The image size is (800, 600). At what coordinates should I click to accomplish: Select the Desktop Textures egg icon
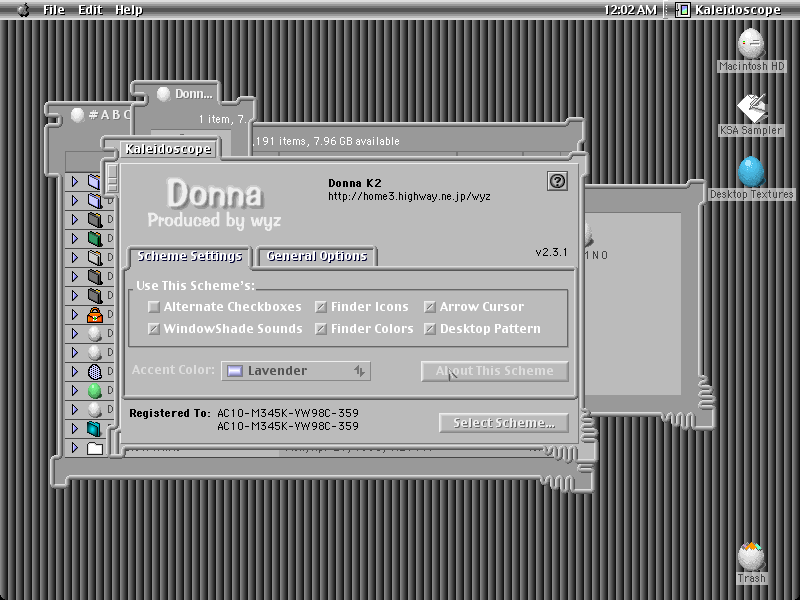(751, 171)
